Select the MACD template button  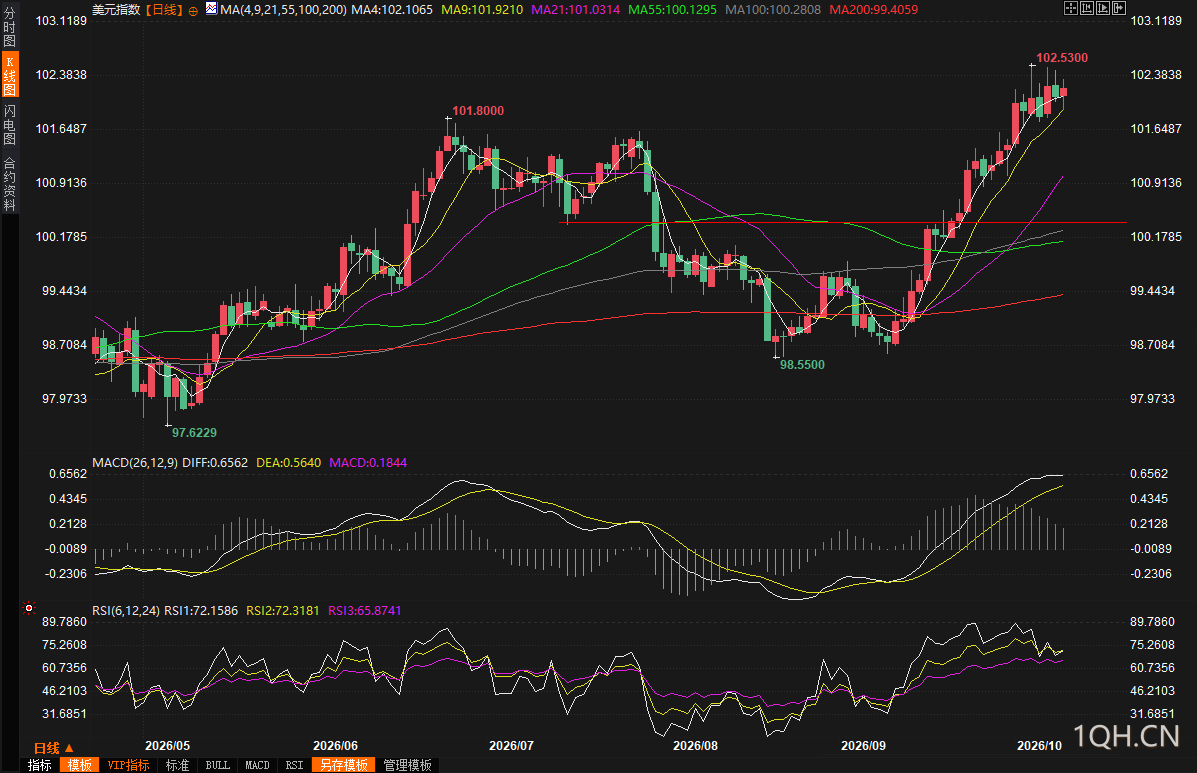257,765
